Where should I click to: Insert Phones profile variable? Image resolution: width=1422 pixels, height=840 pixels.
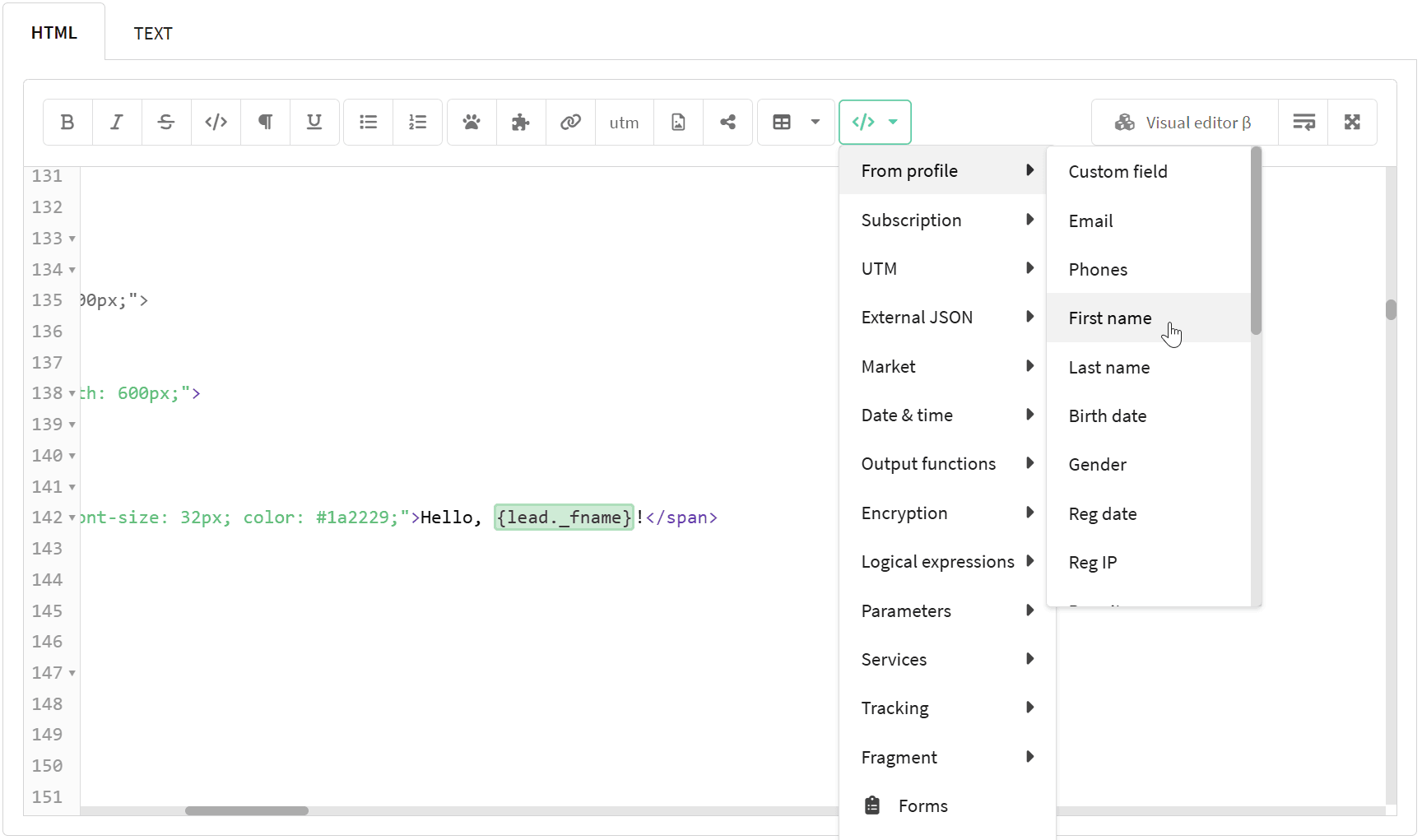click(1149, 270)
